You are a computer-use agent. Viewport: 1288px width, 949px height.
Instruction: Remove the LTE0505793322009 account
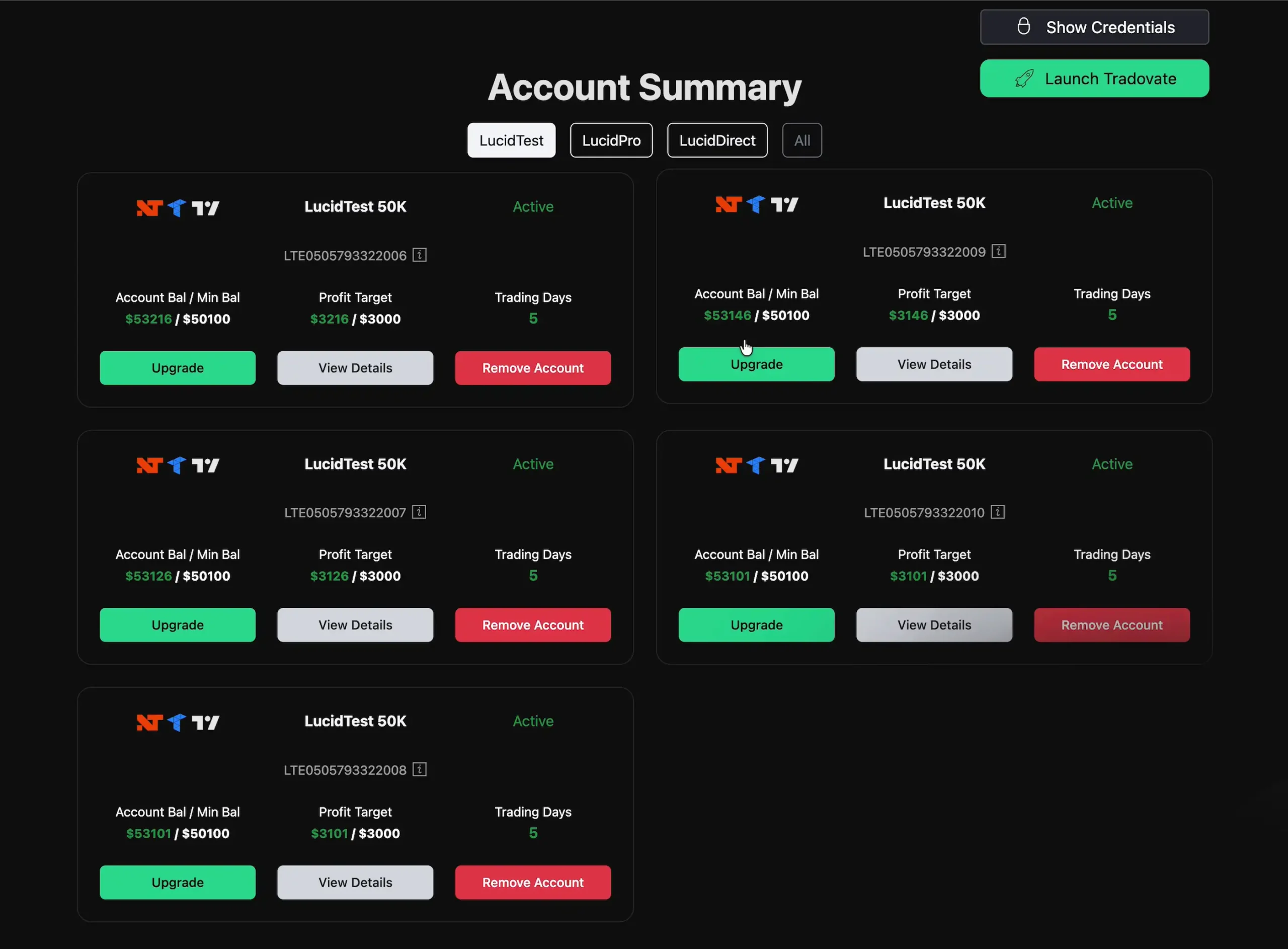click(1112, 364)
